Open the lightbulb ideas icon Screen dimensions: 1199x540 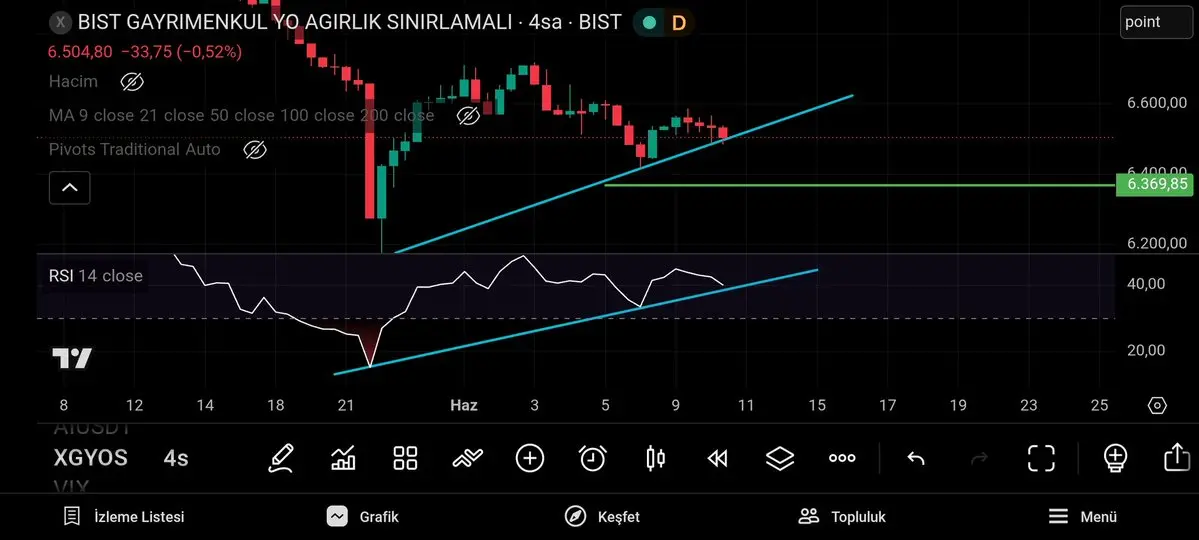point(1116,458)
